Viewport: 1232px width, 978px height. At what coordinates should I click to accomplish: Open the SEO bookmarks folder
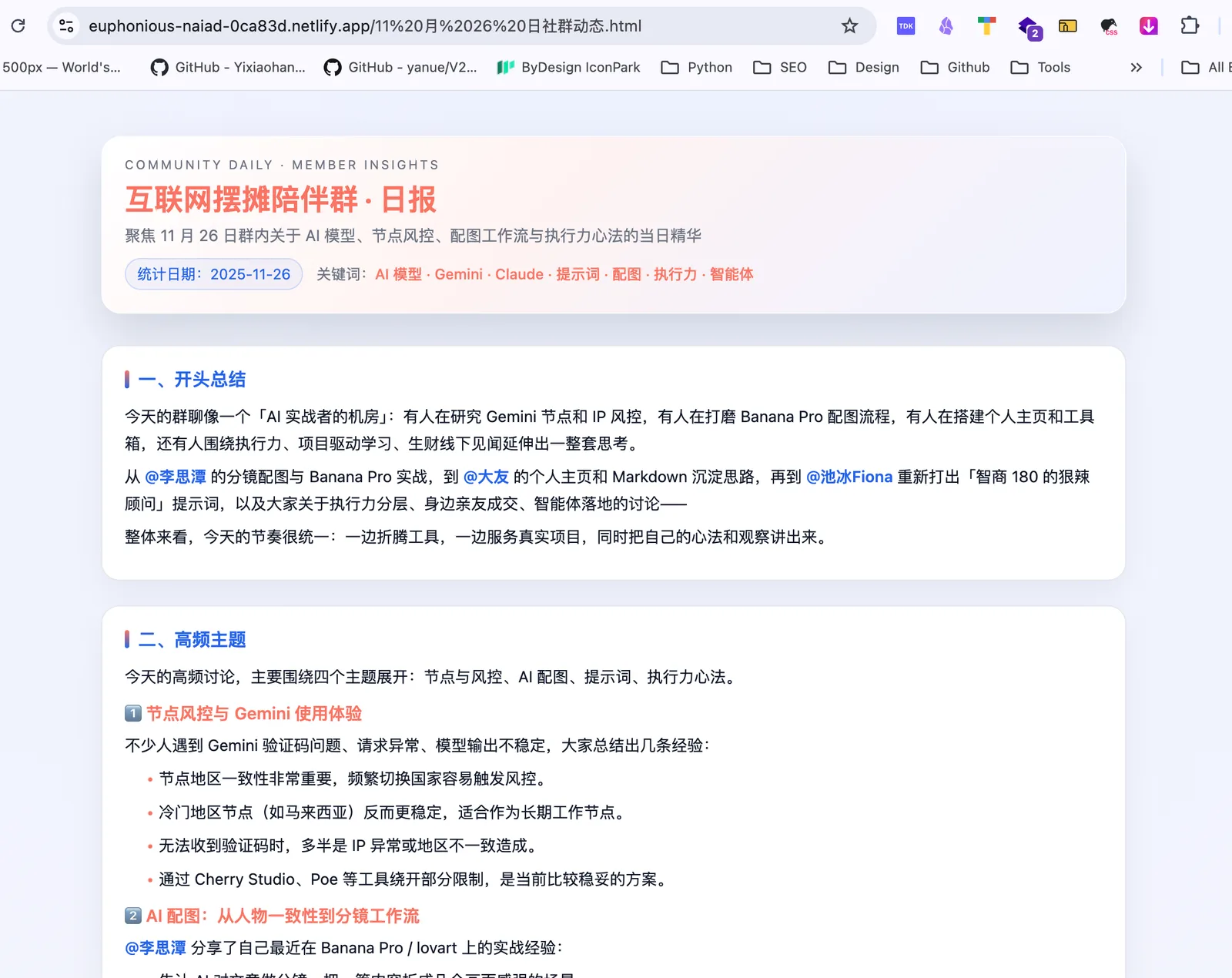[780, 68]
